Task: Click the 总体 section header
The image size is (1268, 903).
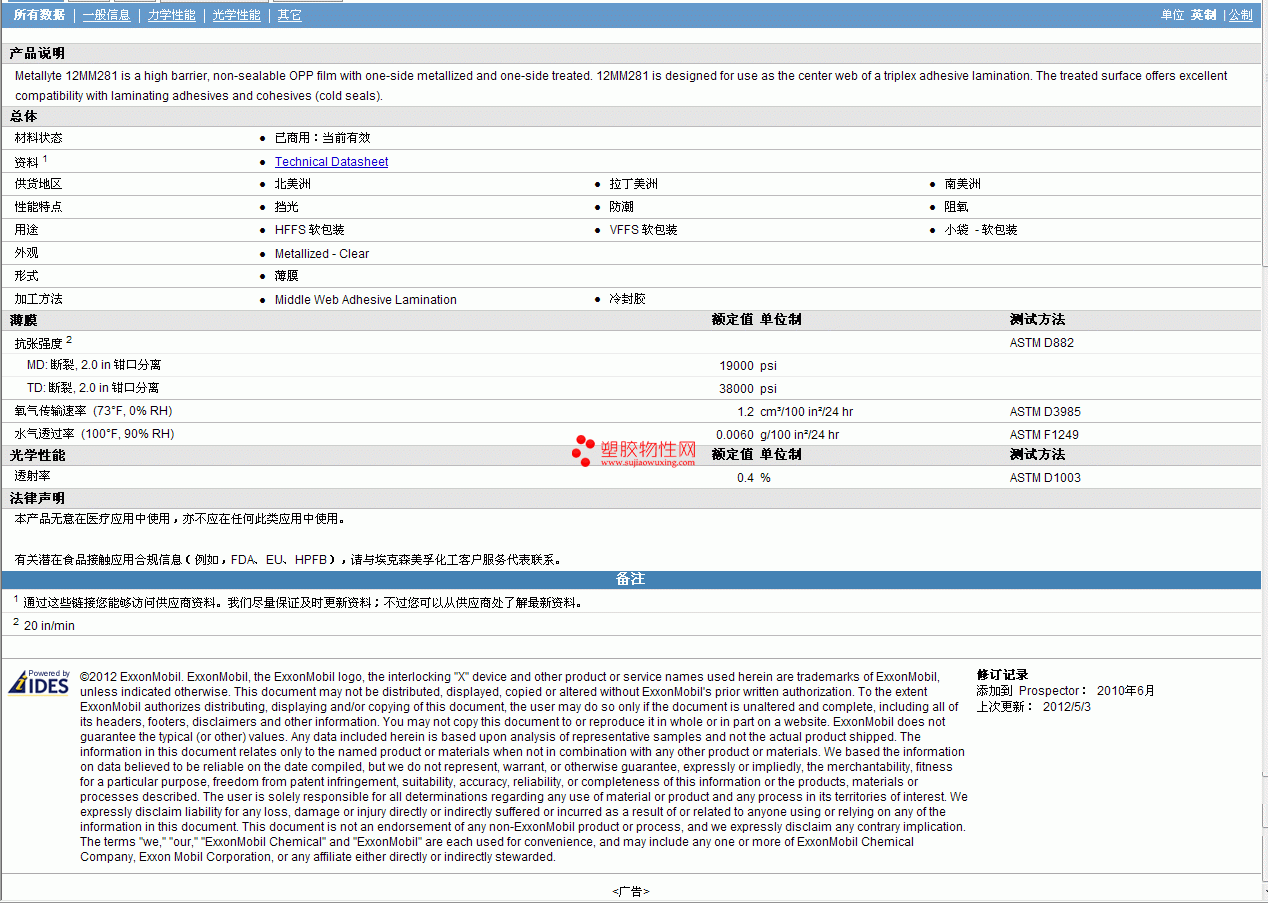Action: click(23, 116)
